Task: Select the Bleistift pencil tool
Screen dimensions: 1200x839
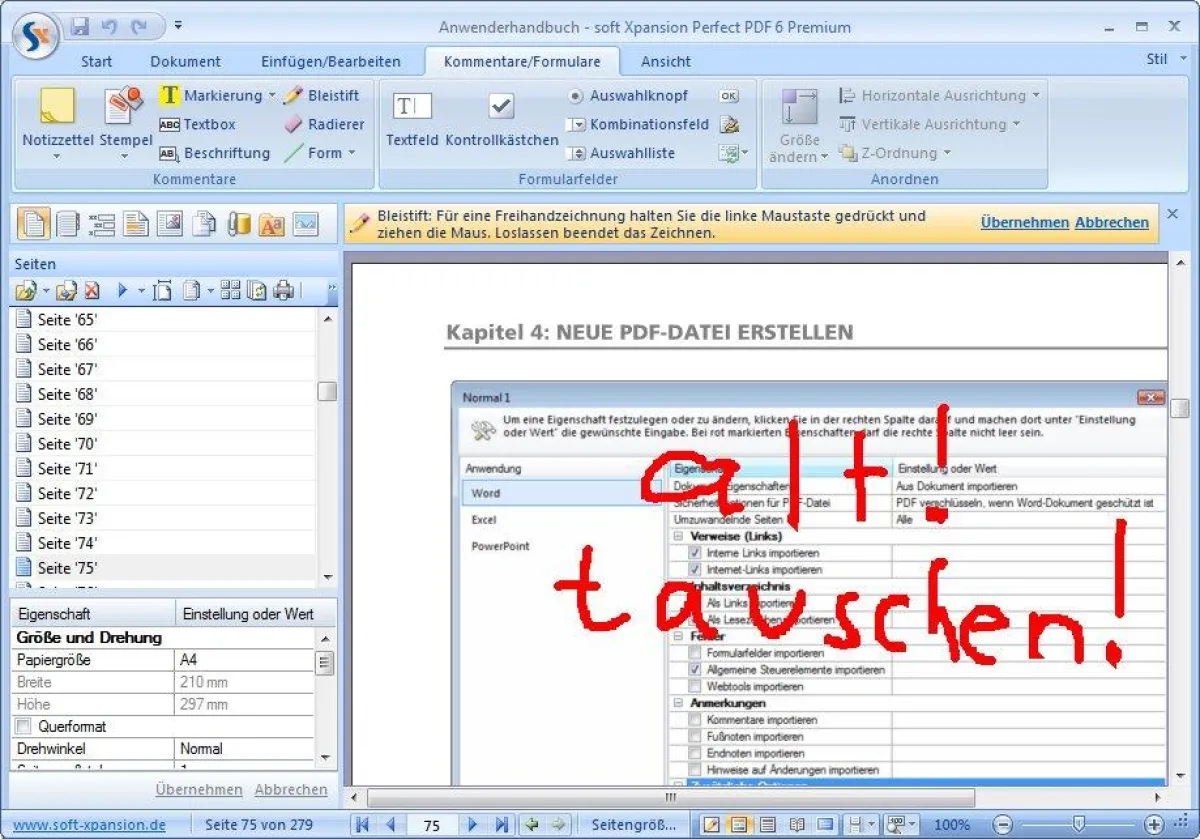Action: point(322,96)
